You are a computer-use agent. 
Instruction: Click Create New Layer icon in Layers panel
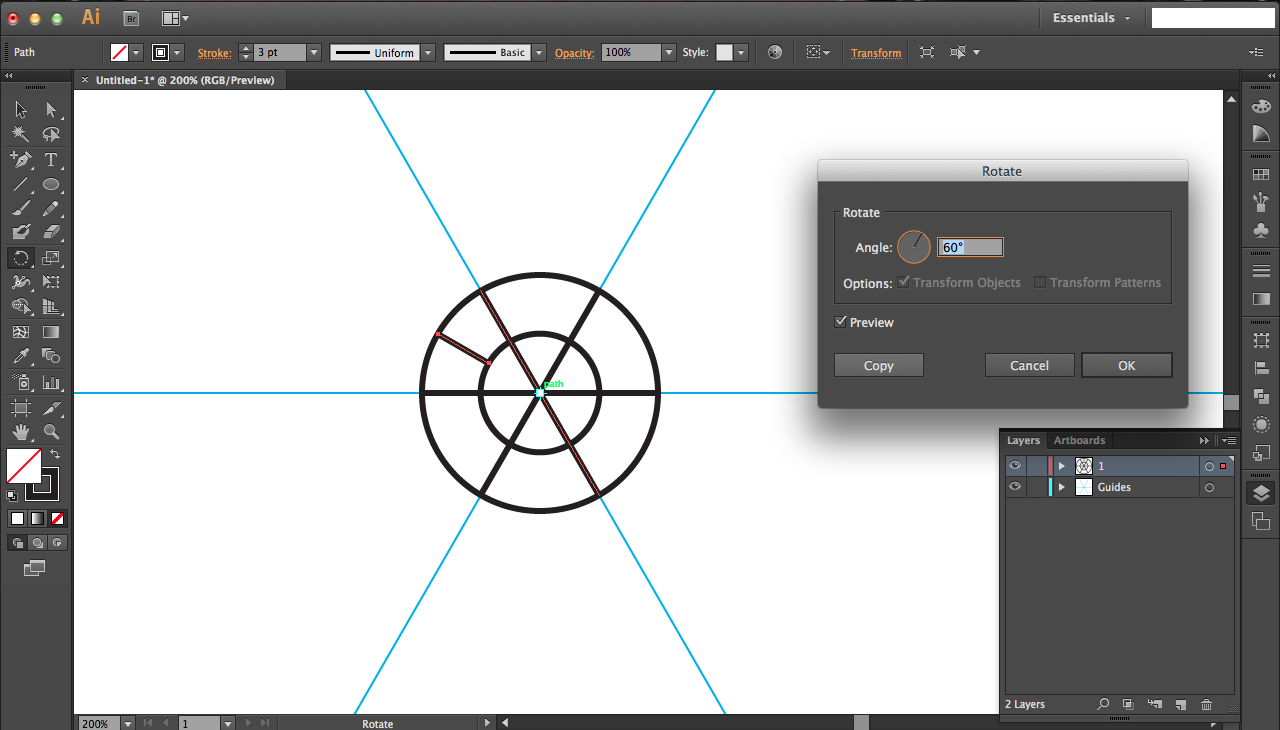1180,704
